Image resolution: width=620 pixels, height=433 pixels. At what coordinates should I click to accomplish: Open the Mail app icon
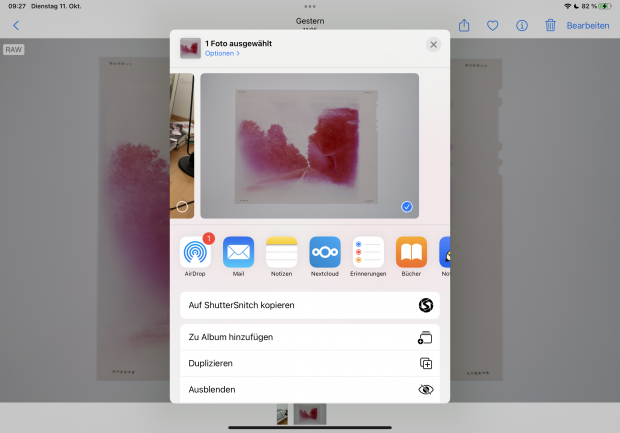[238, 252]
